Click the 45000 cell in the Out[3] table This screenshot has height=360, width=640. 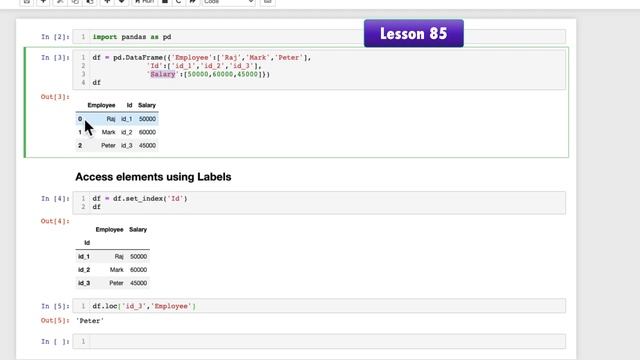[x=147, y=145]
